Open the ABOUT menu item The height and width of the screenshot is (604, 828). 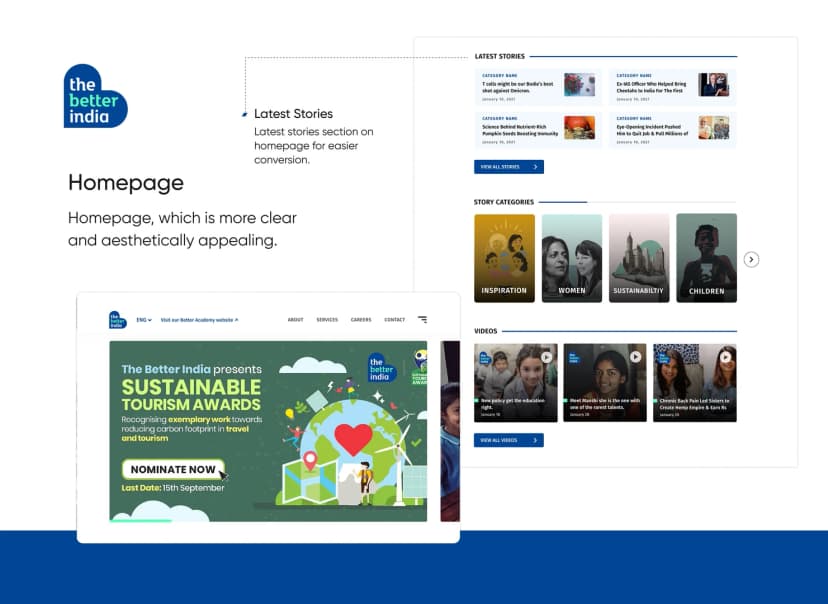coord(295,319)
